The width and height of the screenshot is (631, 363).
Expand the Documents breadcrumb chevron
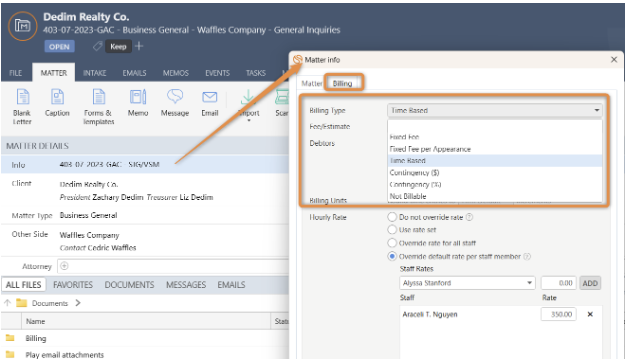coord(78,303)
